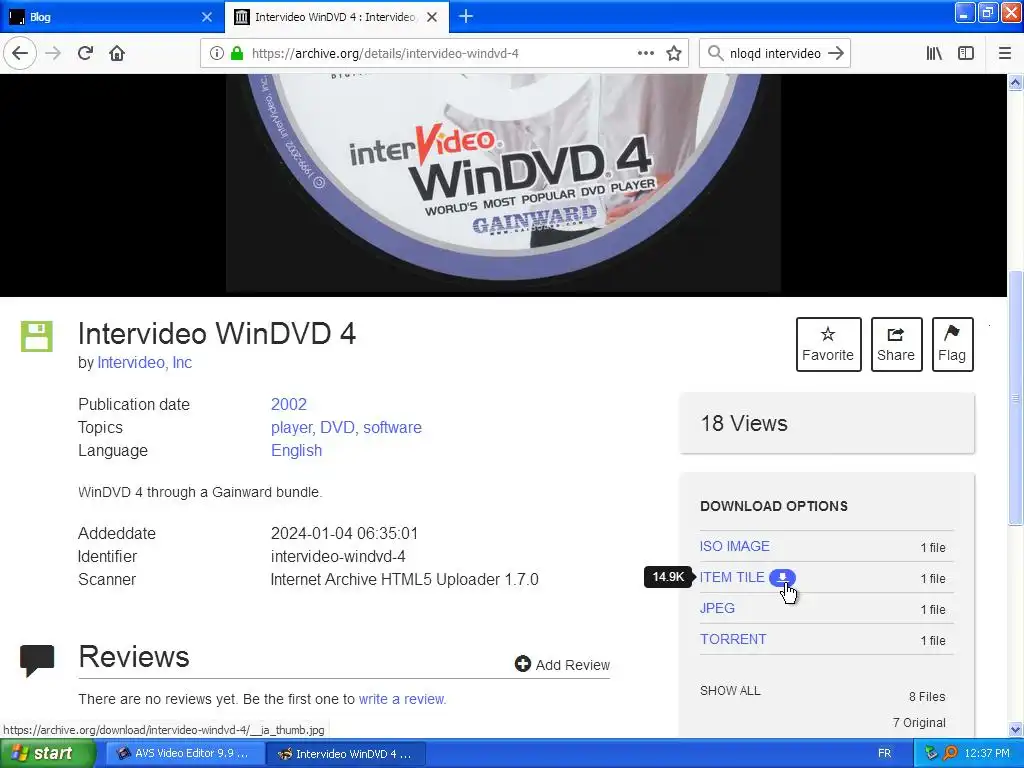
Task: Click the Reviews speech bubble icon
Action: 37,660
